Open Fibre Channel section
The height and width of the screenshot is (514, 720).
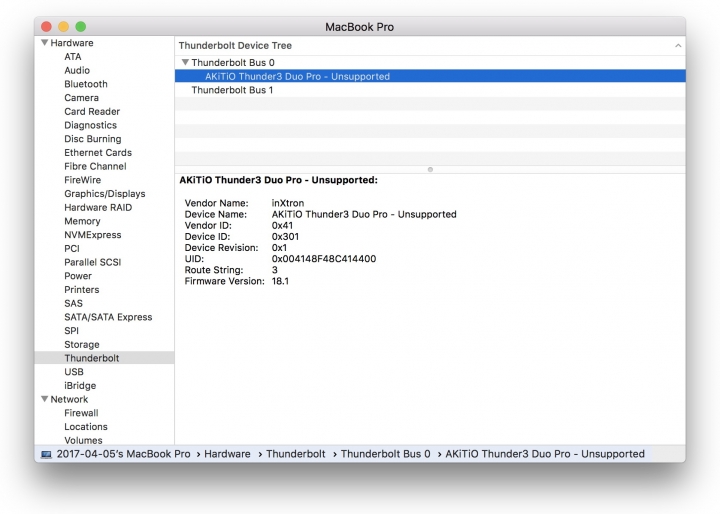pyautogui.click(x=95, y=166)
